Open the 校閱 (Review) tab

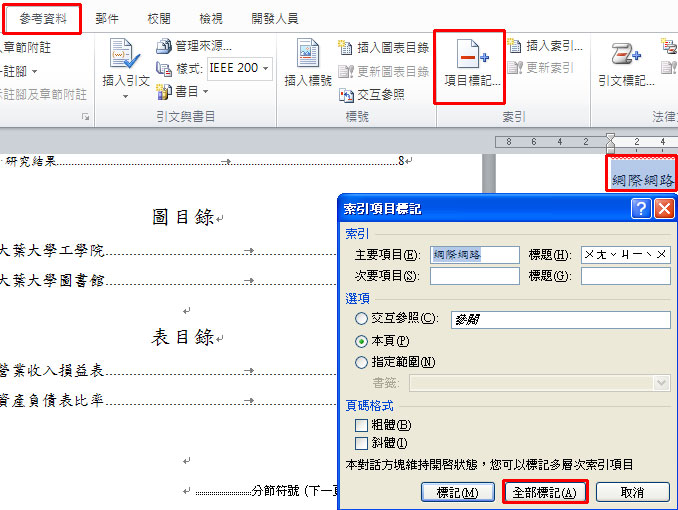tap(159, 18)
